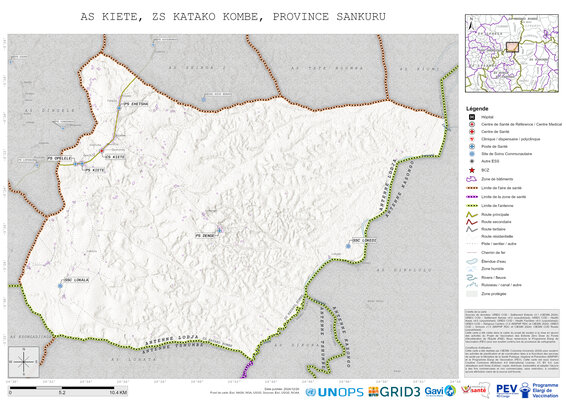Click the Zone protégée gray legend swatch

(x=471, y=294)
